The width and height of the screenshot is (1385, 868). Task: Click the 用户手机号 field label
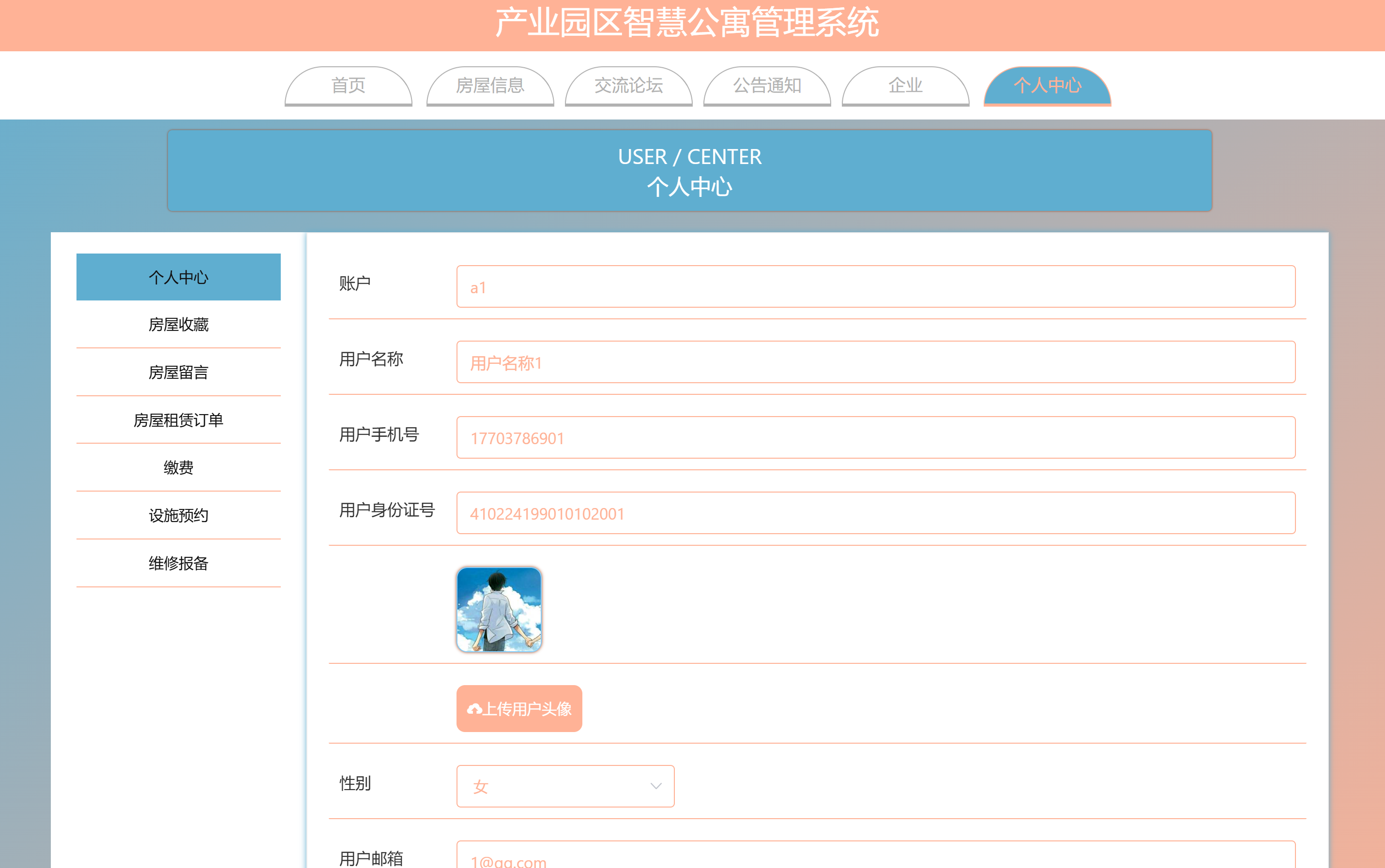coord(379,434)
